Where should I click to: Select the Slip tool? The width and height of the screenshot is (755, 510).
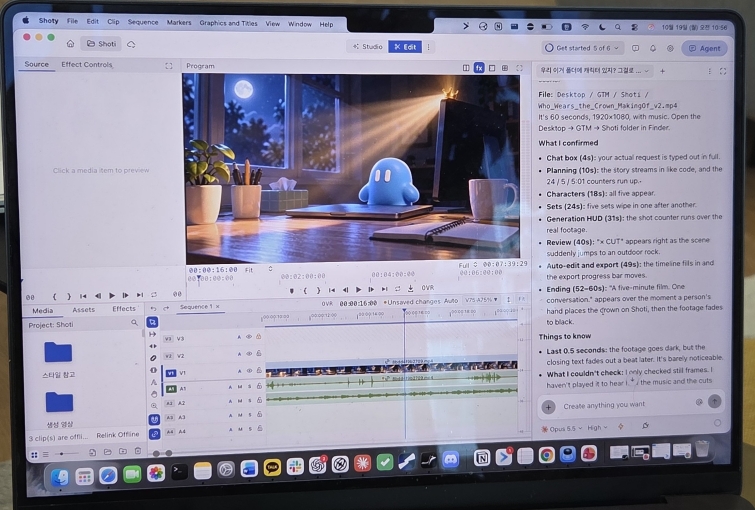(x=153, y=370)
